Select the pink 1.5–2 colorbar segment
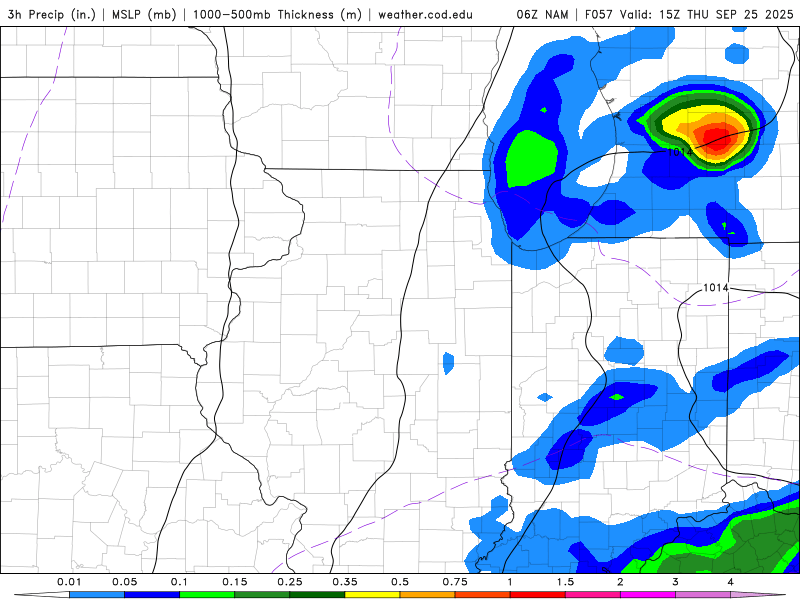Screen dimensions: 800x600 pyautogui.click(x=593, y=595)
